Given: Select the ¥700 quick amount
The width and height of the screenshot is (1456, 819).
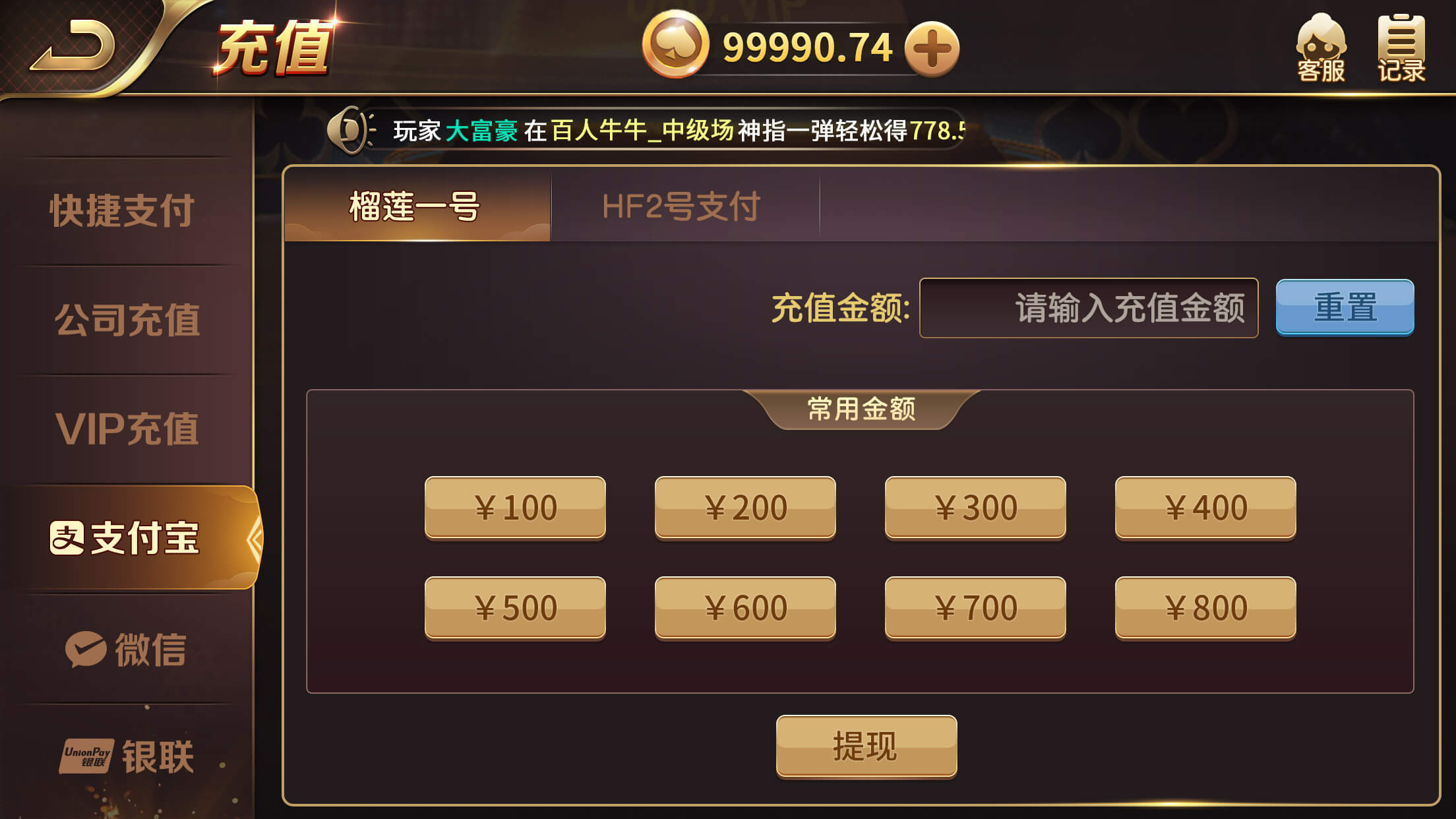Looking at the screenshot, I should 975,608.
